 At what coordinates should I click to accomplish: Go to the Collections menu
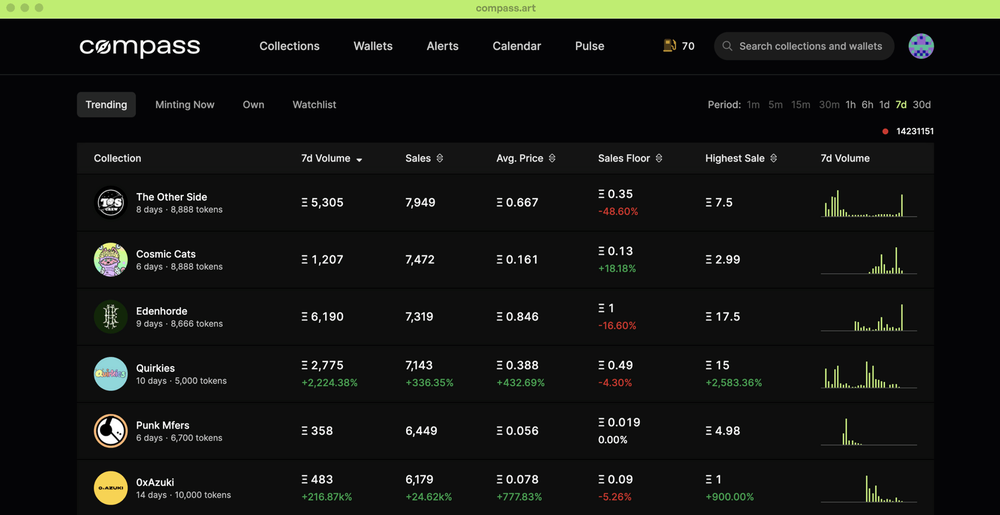click(290, 46)
